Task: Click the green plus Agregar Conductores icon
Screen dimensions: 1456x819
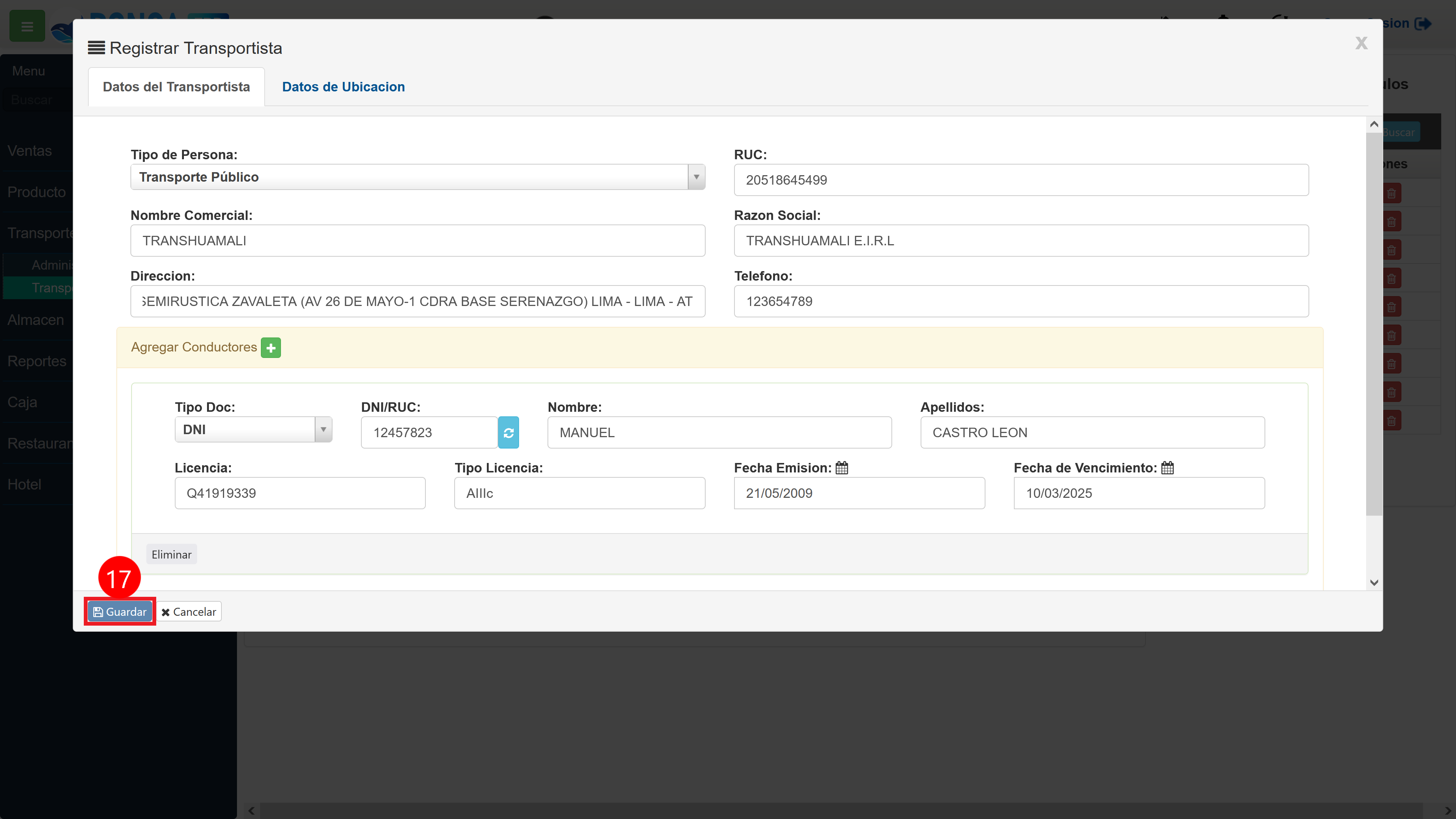Action: point(271,348)
